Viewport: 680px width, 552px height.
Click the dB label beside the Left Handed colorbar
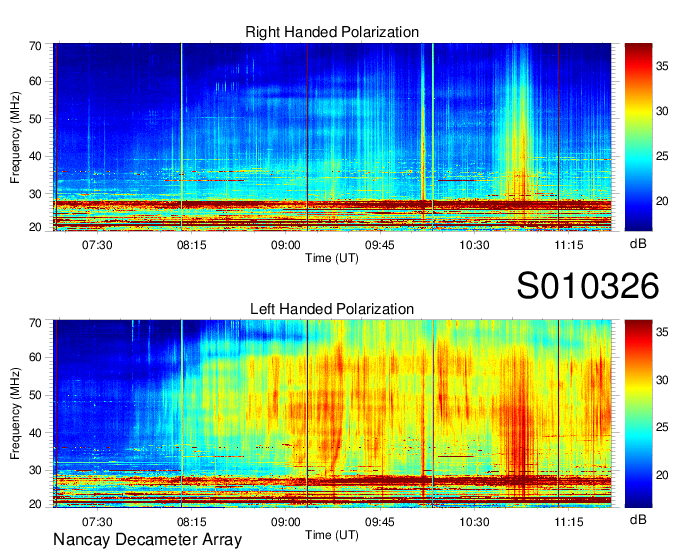[638, 519]
